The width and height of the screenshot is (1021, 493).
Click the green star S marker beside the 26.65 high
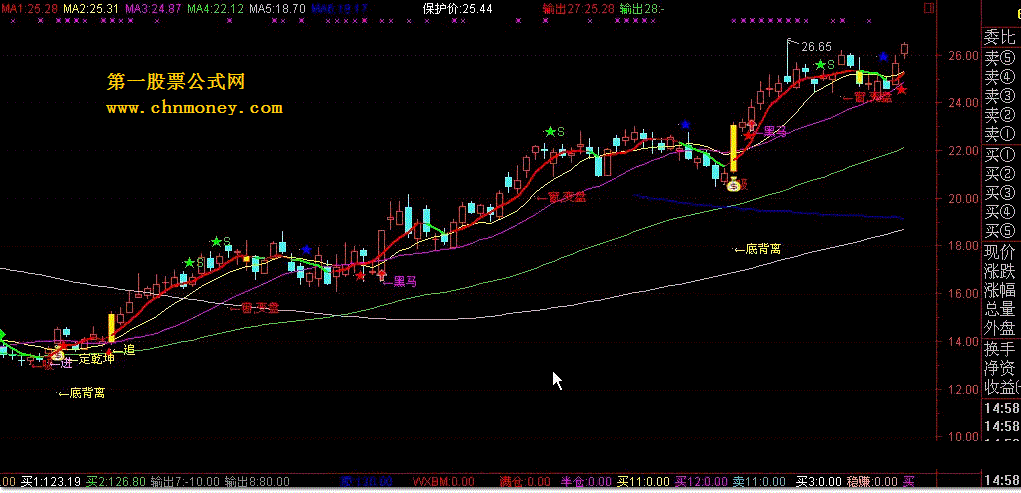pyautogui.click(x=826, y=64)
